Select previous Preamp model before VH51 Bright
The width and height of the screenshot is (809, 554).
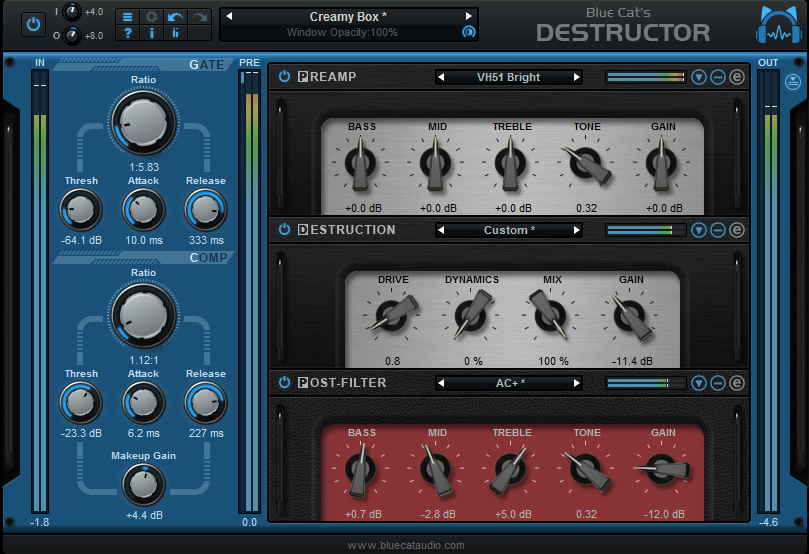point(441,77)
